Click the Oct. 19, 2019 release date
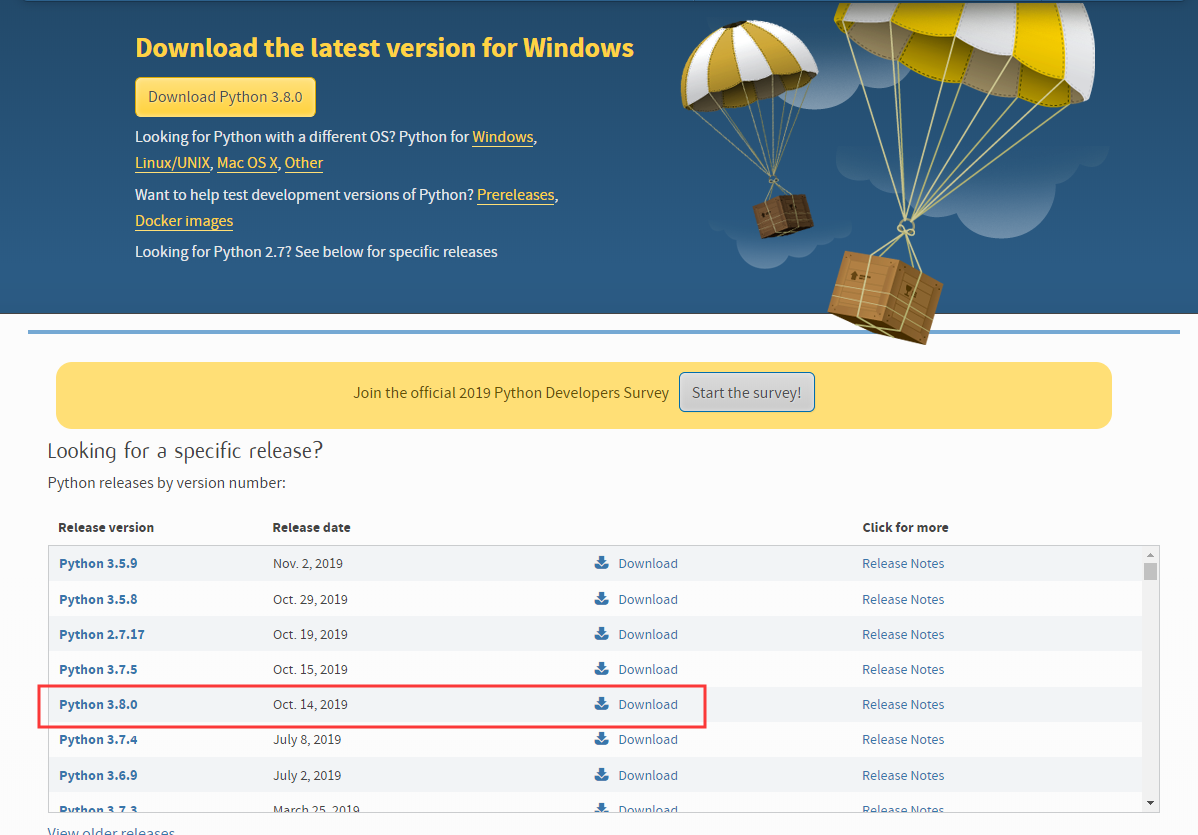This screenshot has width=1198, height=835. pyautogui.click(x=310, y=635)
